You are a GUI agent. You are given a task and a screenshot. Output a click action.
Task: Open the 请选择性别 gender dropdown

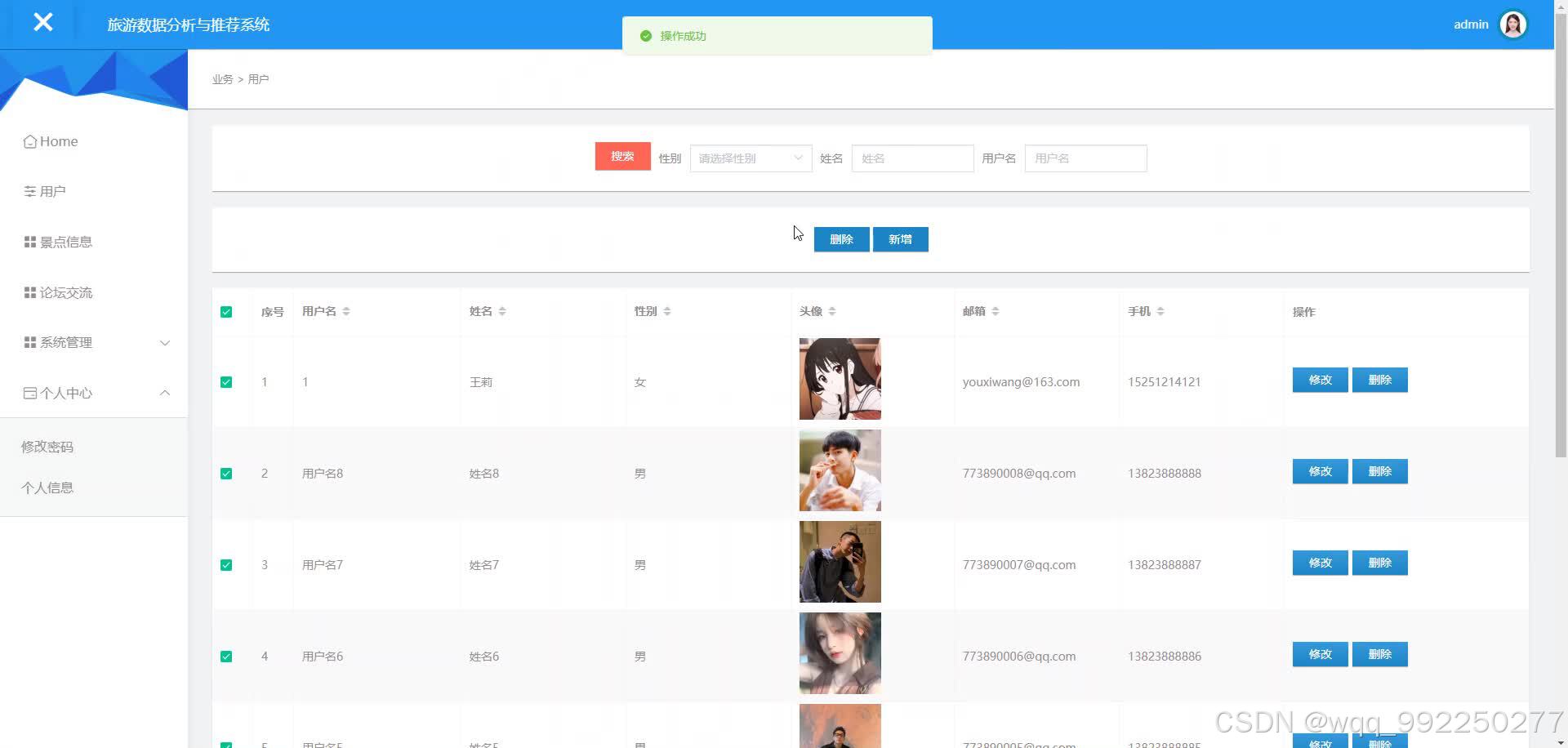point(751,158)
